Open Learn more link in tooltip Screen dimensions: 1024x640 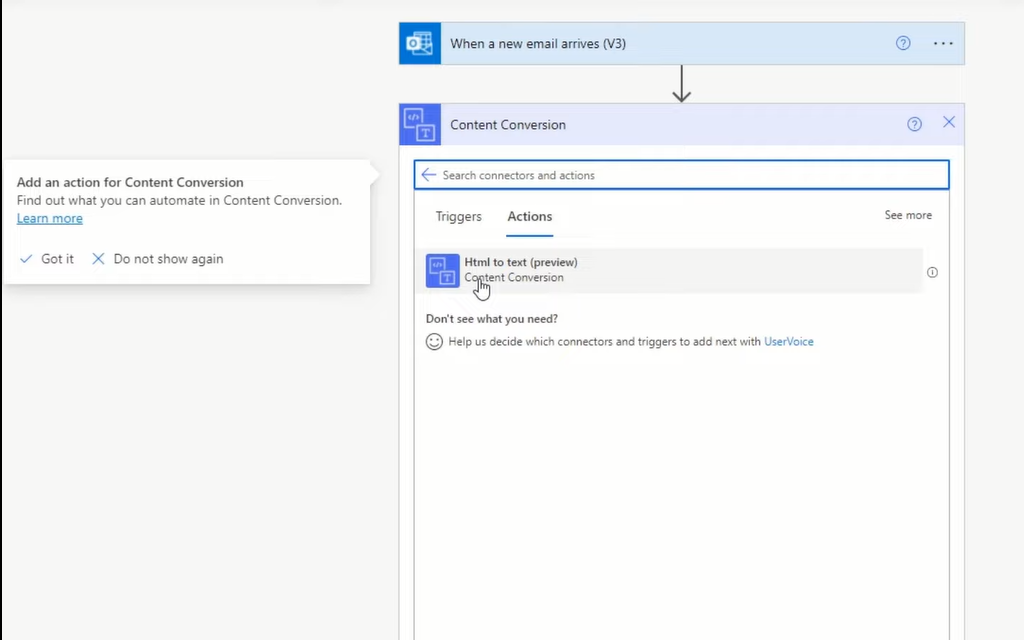50,218
